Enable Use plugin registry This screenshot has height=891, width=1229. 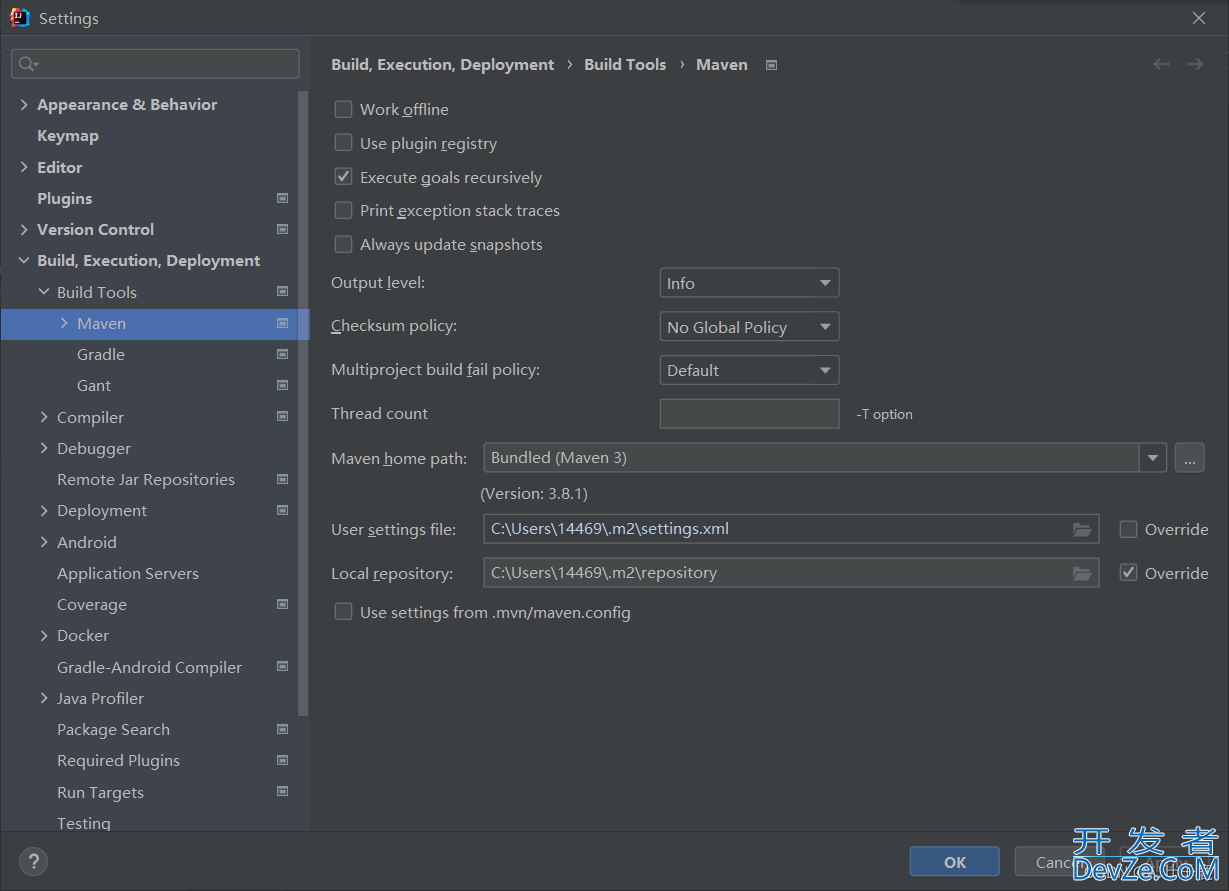[x=343, y=143]
